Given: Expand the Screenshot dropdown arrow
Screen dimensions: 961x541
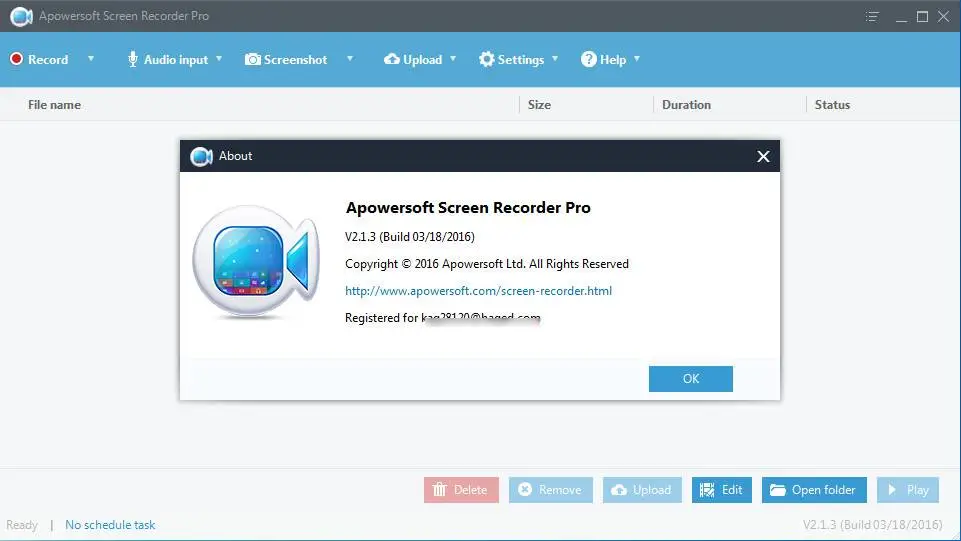Looking at the screenshot, I should [x=350, y=59].
